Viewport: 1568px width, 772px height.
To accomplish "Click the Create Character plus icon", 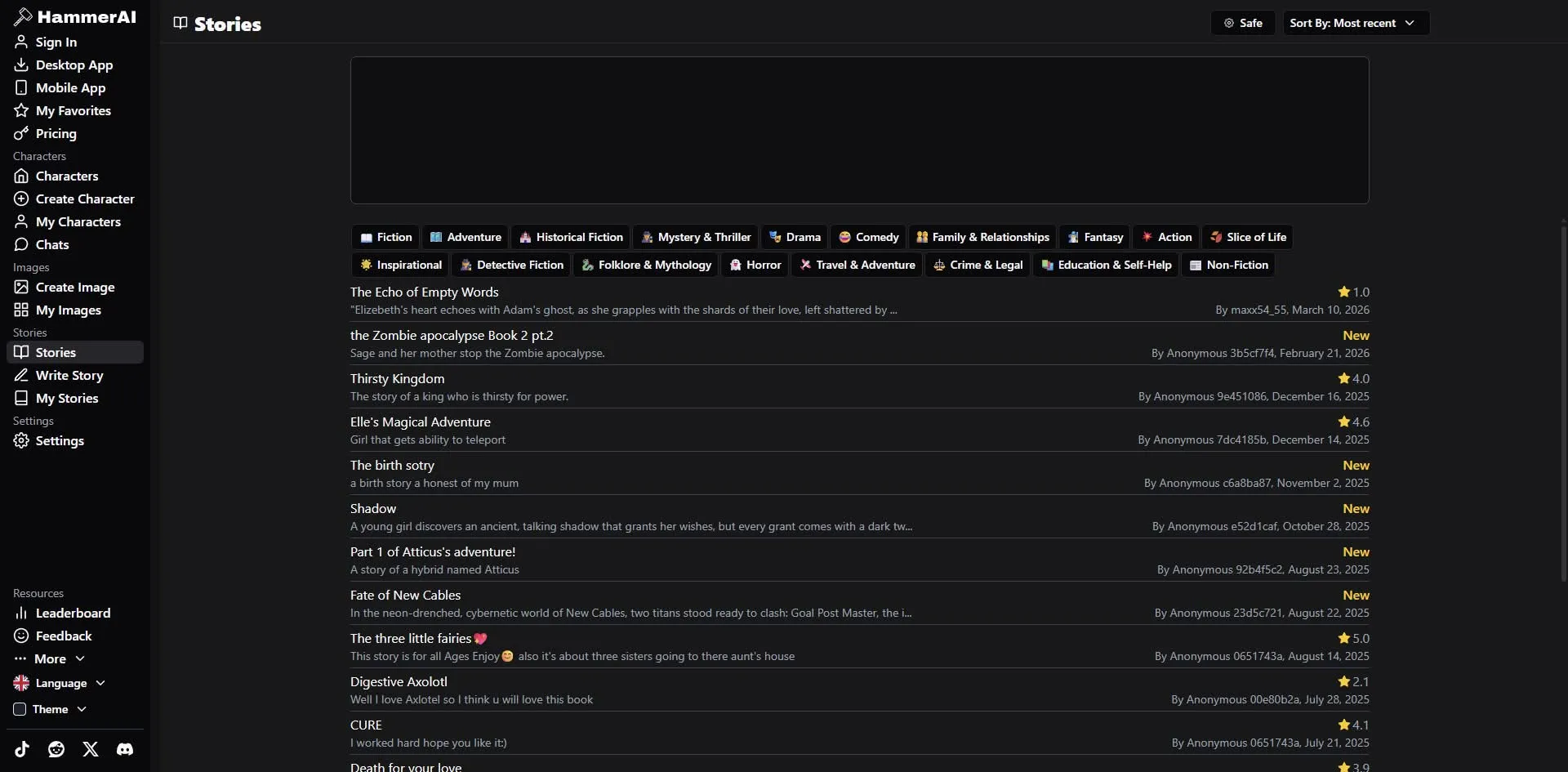I will (x=21, y=199).
